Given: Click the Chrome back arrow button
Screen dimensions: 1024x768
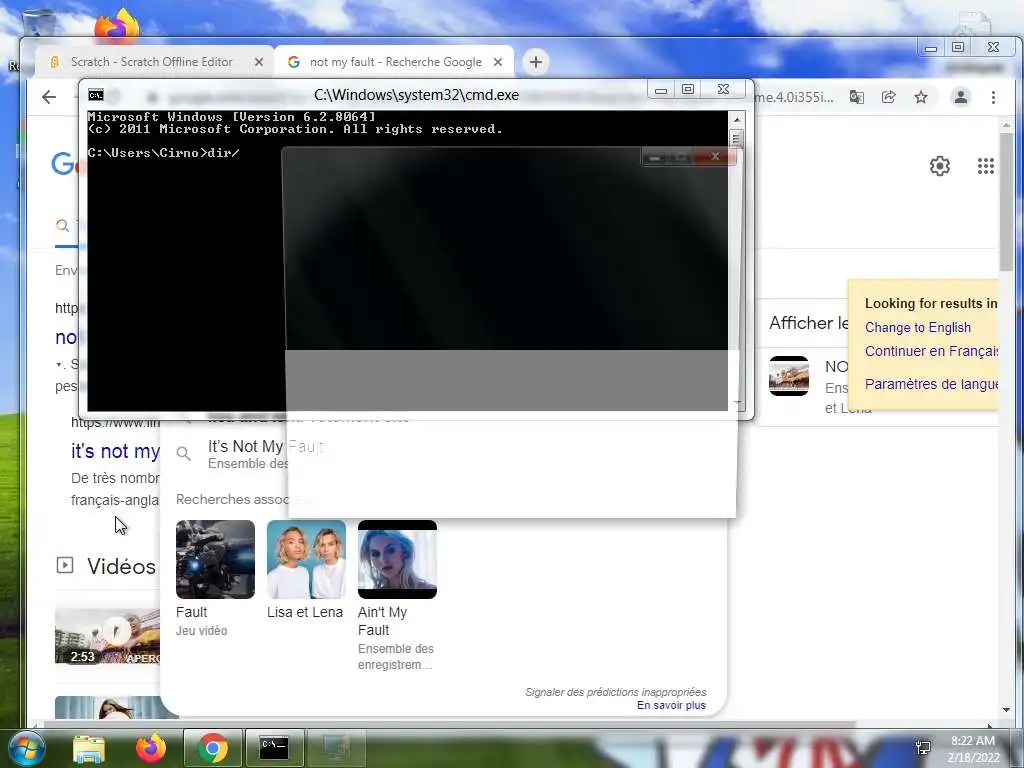Looking at the screenshot, I should pos(49,97).
